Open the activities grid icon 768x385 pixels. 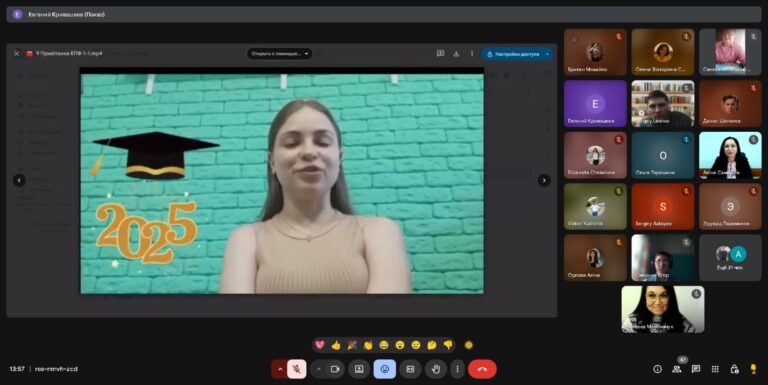pyautogui.click(x=715, y=369)
